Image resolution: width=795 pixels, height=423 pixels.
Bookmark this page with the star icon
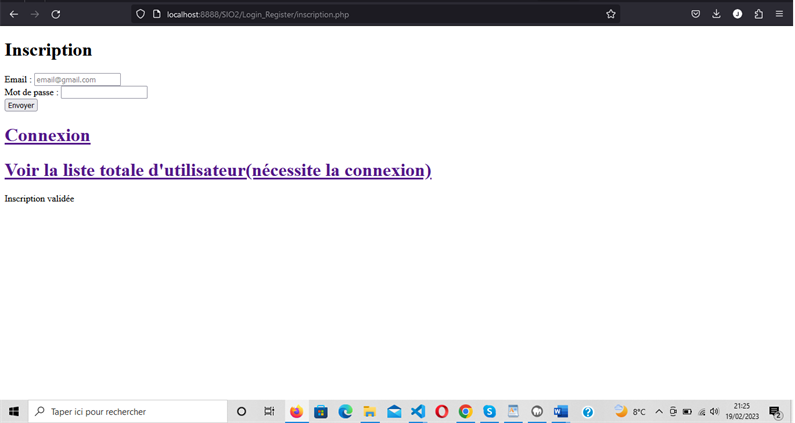[x=610, y=14]
